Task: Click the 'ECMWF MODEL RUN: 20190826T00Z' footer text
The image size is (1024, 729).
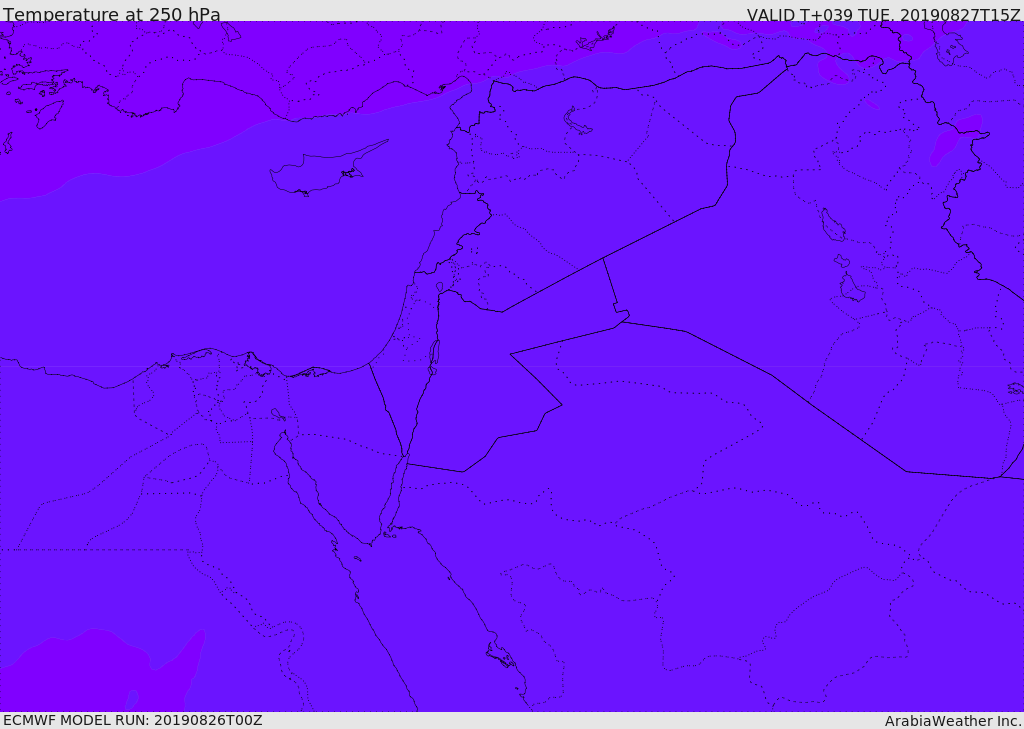Action: [133, 720]
